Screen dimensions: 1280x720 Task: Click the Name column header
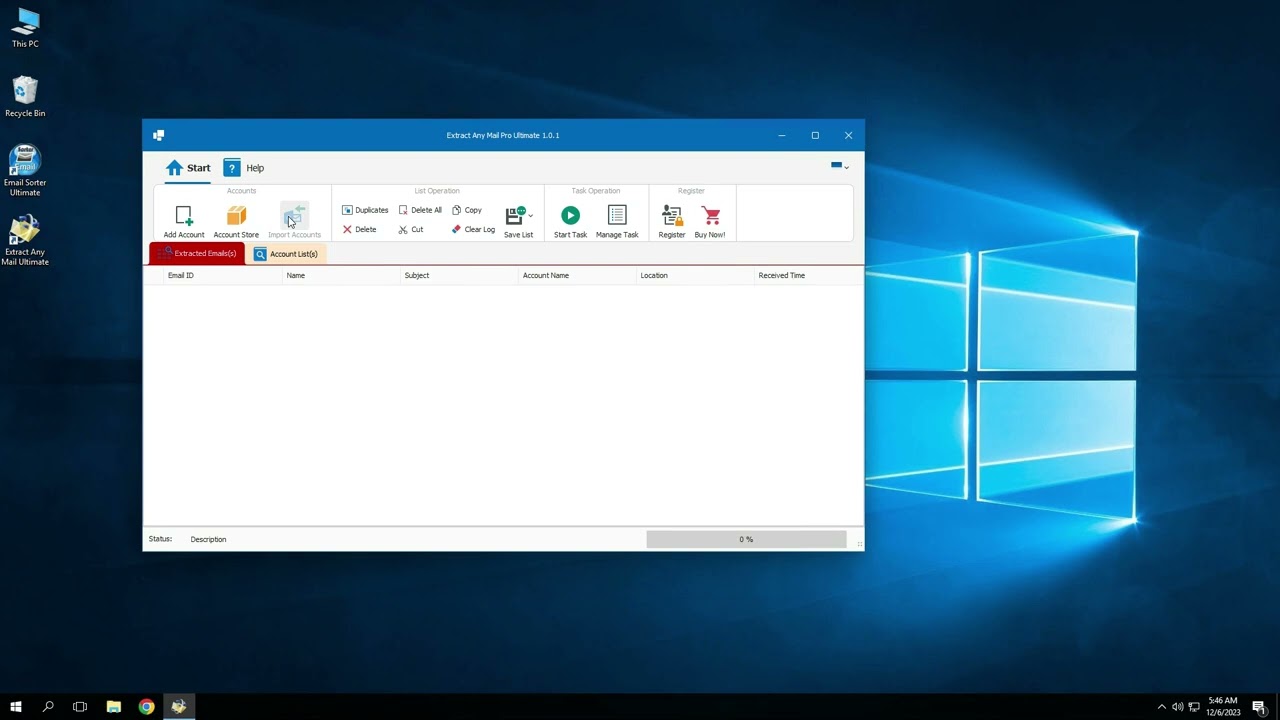pyautogui.click(x=341, y=275)
